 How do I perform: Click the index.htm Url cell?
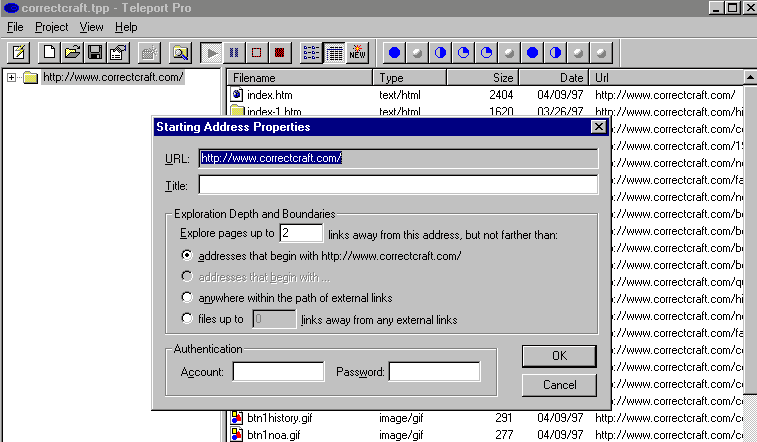[x=665, y=95]
